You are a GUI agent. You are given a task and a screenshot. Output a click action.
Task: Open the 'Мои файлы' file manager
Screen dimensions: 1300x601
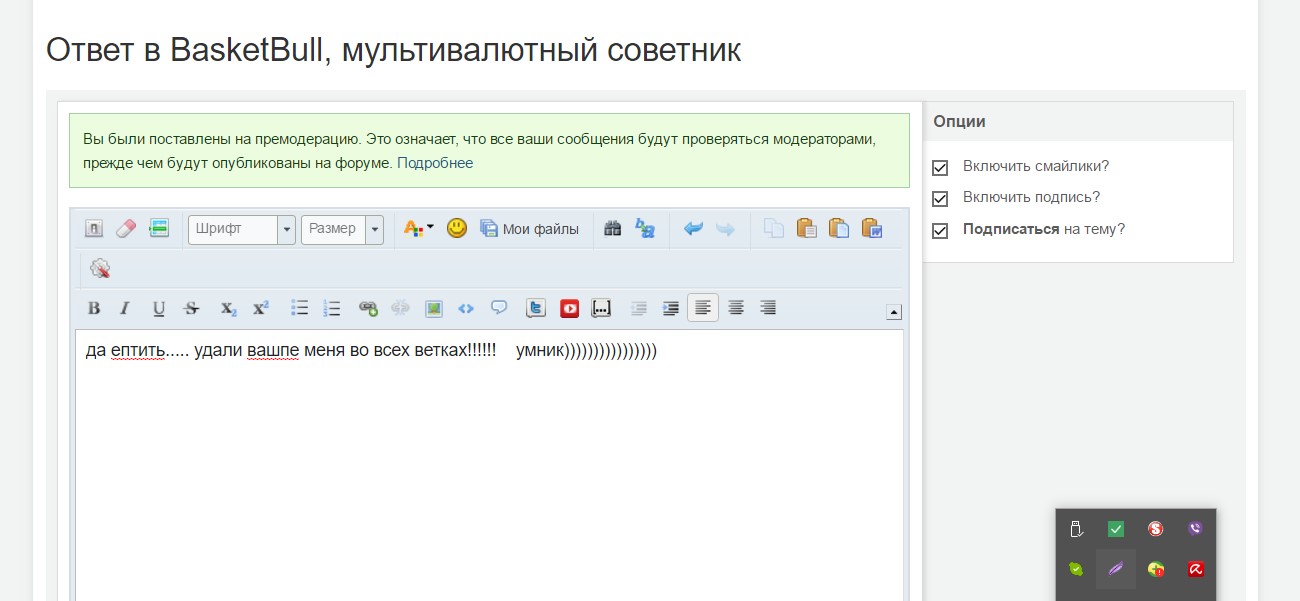530,229
